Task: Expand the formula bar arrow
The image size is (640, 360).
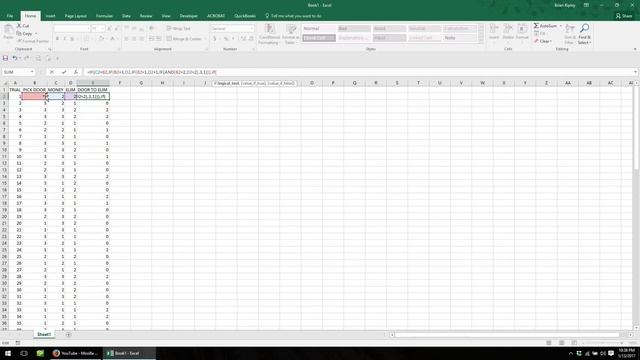Action: [635, 72]
